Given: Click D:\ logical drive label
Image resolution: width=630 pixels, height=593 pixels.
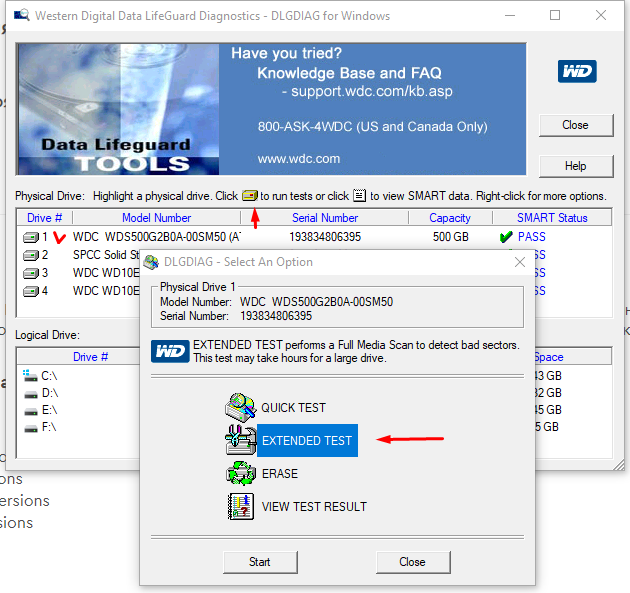Looking at the screenshot, I should point(50,393).
